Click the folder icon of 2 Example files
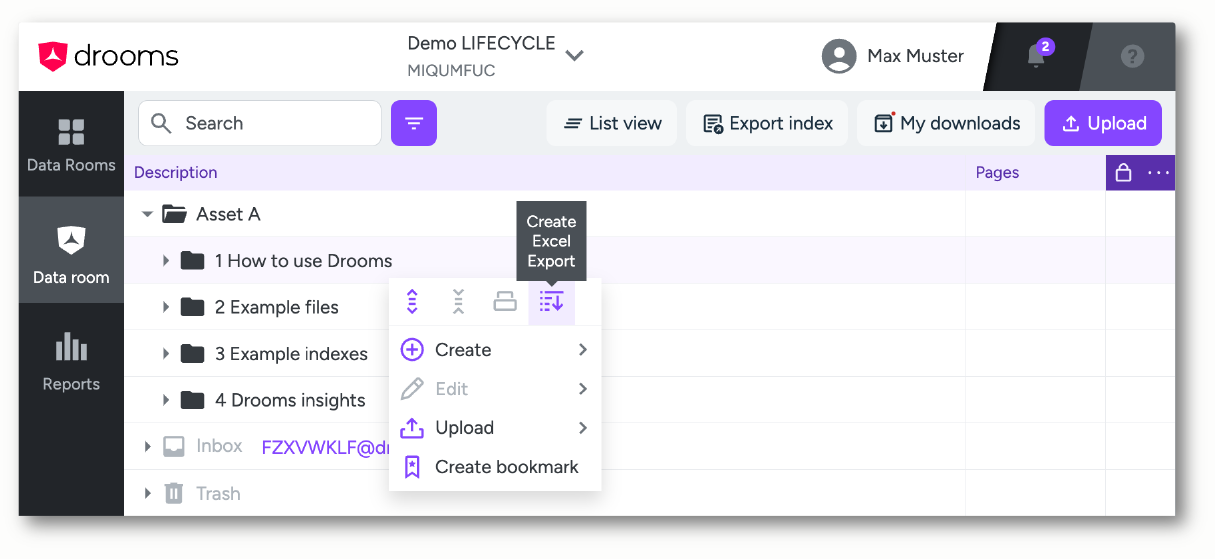Image resolution: width=1215 pixels, height=559 pixels. coord(192,307)
